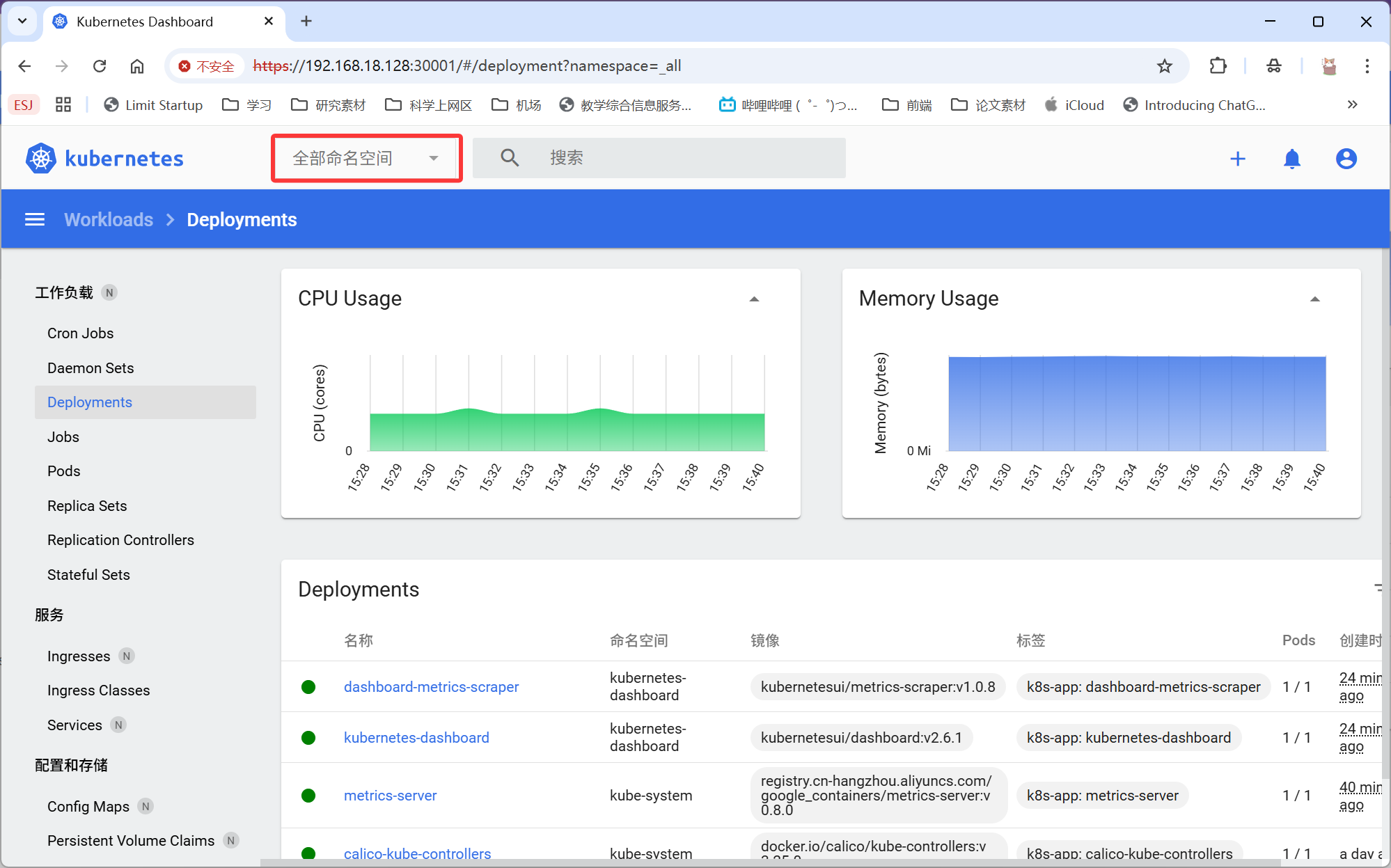This screenshot has height=868, width=1391.
Task: Toggle the hamburger sidebar menu icon
Action: coord(35,220)
